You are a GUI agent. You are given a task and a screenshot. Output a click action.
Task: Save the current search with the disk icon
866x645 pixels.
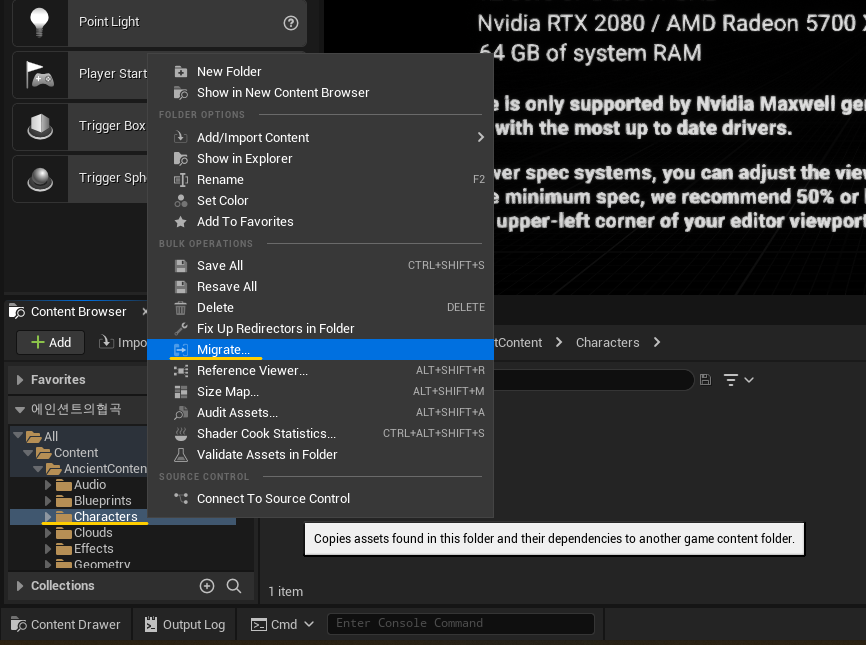[x=708, y=379]
